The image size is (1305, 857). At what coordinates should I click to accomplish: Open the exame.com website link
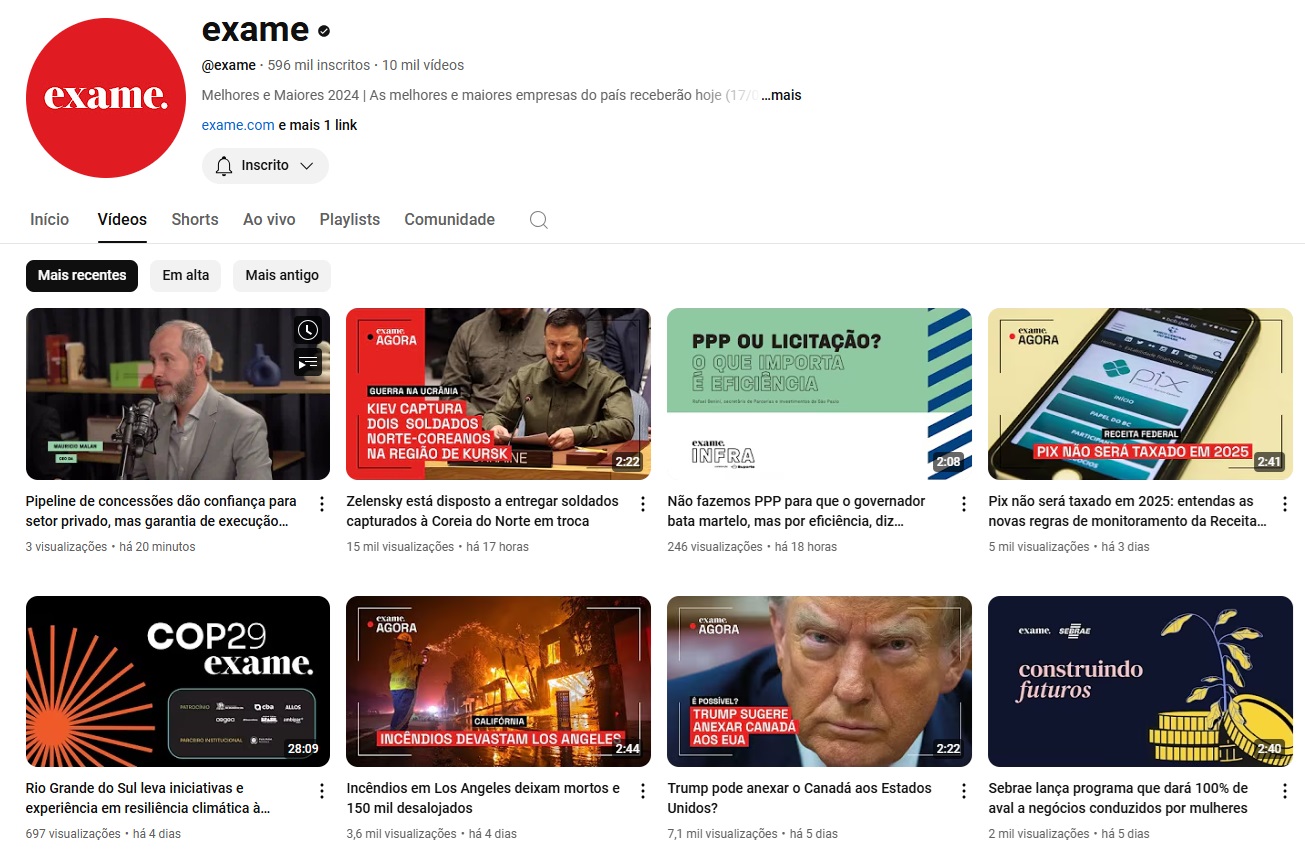(238, 125)
